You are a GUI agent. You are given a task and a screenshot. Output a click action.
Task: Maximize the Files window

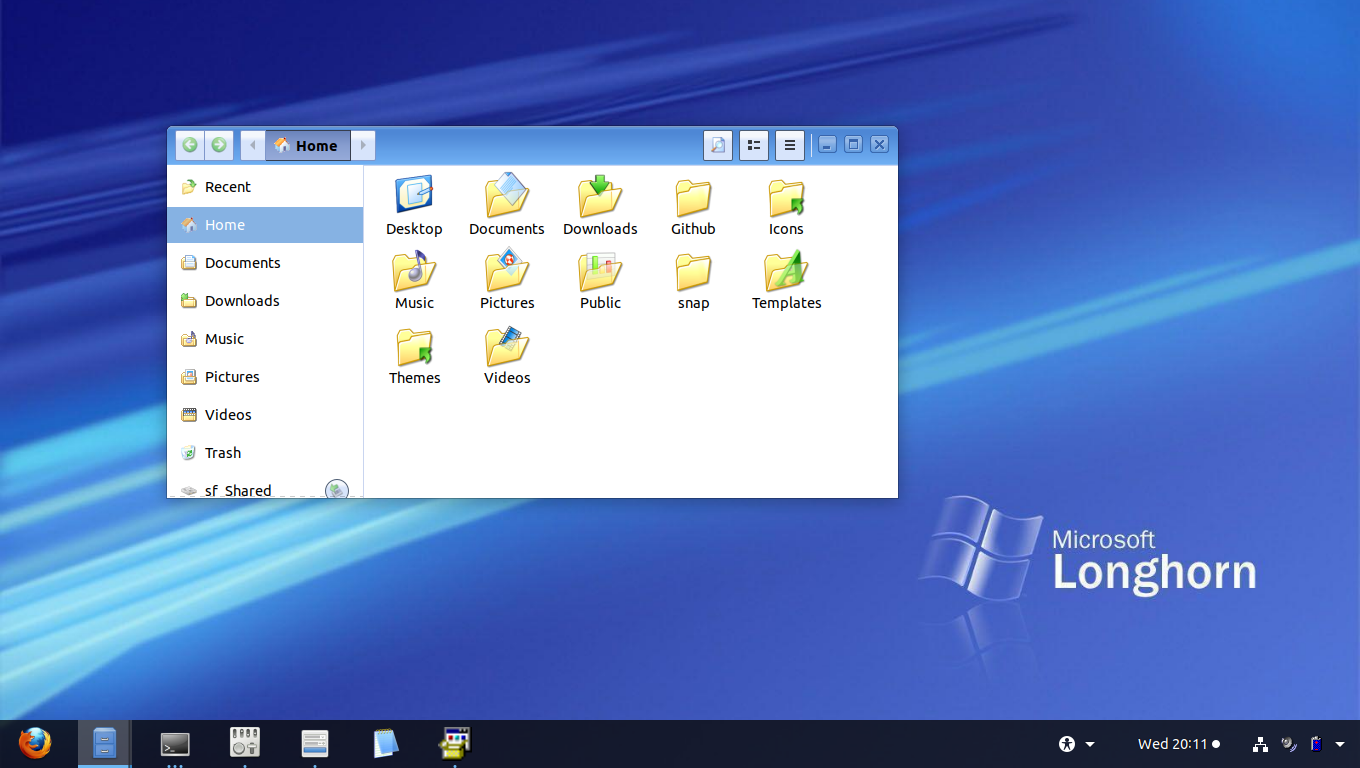[x=853, y=145]
